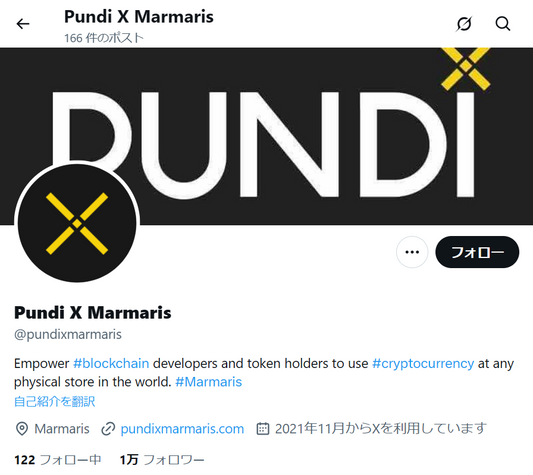The width and height of the screenshot is (533, 475).
Task: Click the header title Pundi X Marmaris
Action: (139, 16)
